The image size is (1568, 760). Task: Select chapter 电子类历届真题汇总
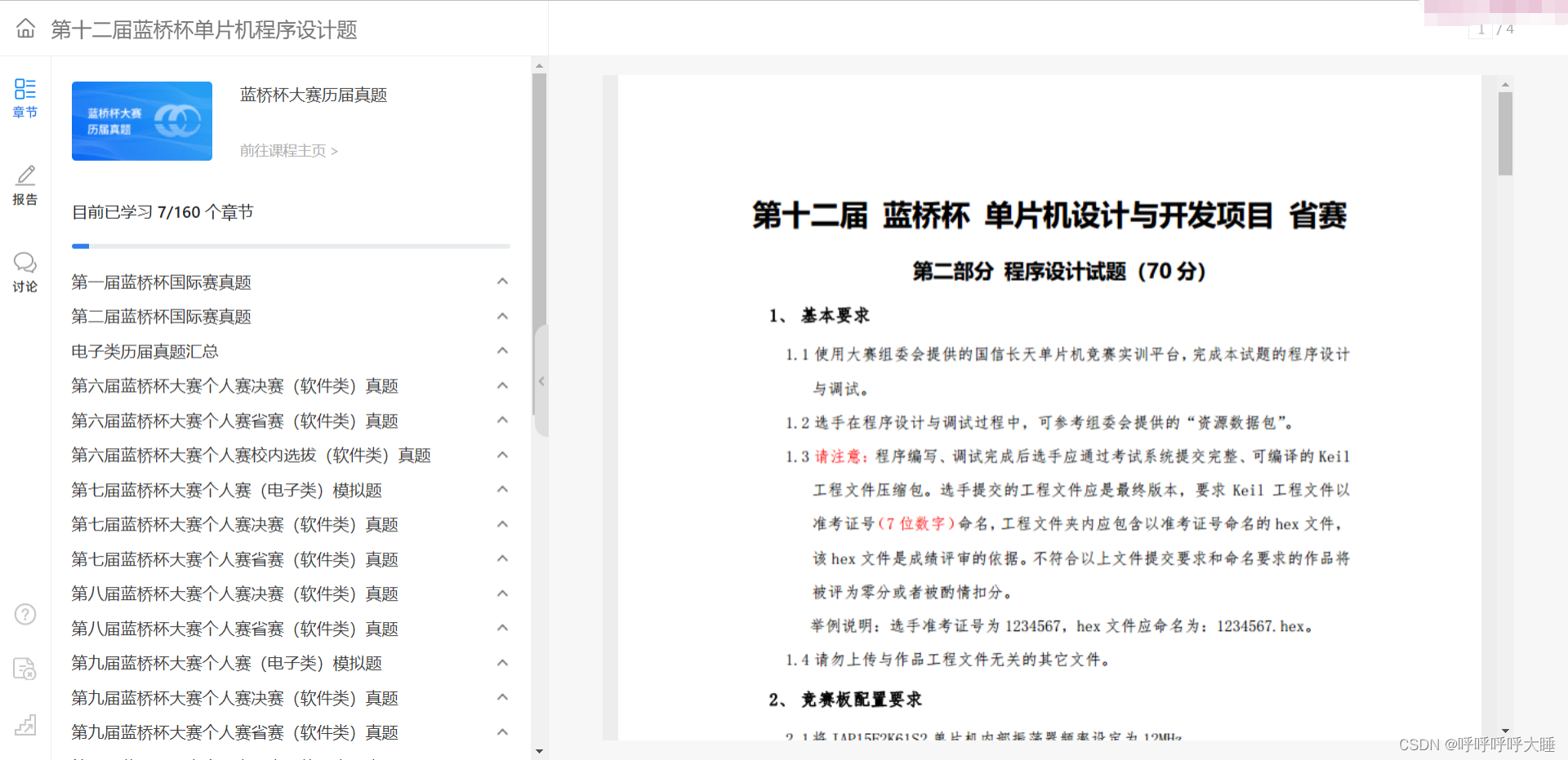coord(145,352)
